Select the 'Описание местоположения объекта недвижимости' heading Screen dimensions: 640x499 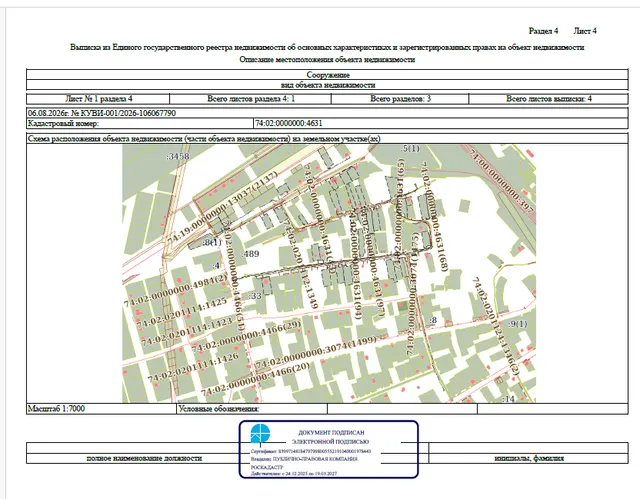point(327,60)
